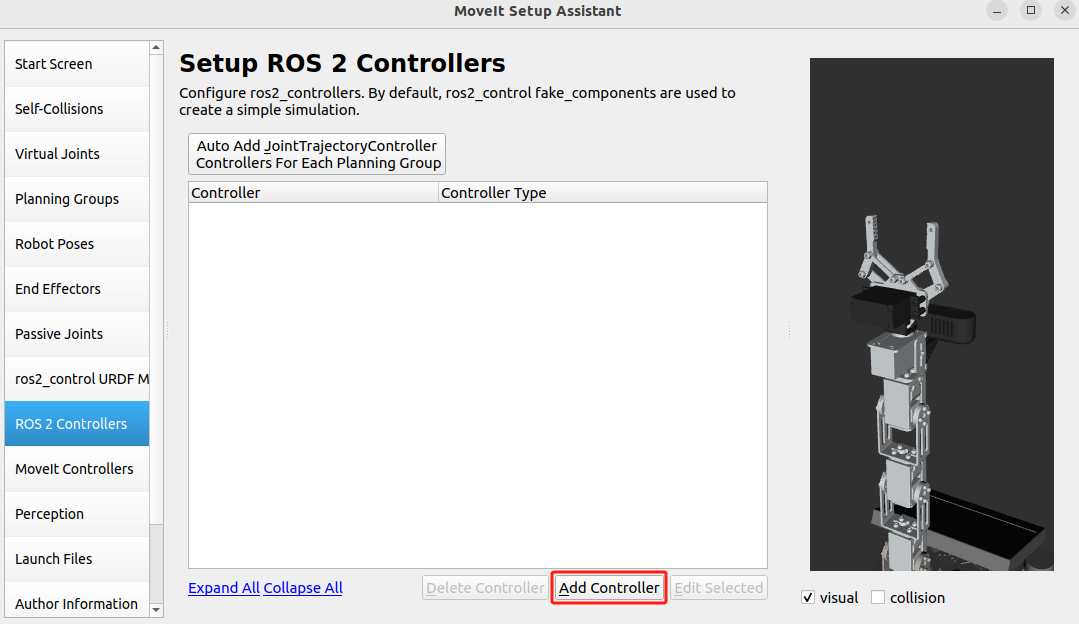The width and height of the screenshot is (1079, 624).
Task: Open Virtual Joints step
Action: point(77,154)
